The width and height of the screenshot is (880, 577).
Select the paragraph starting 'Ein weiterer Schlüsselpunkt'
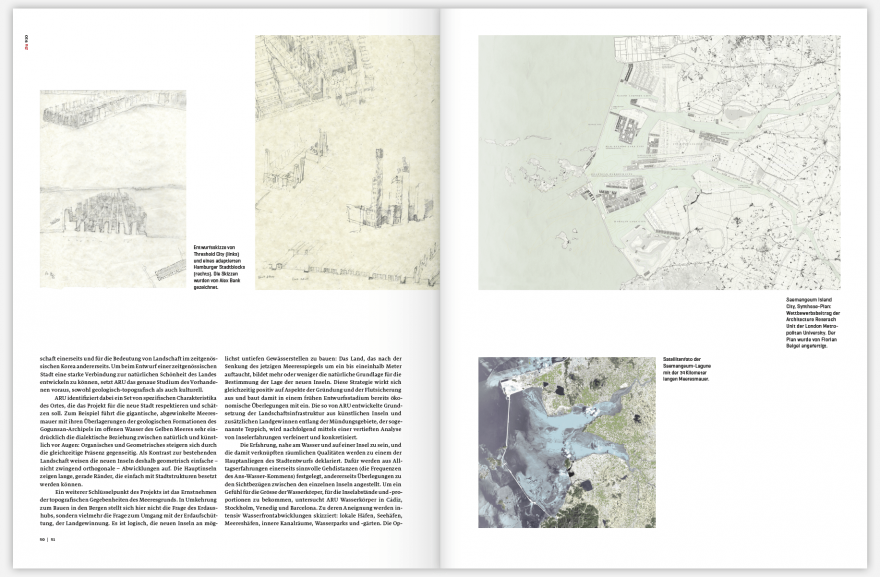pyautogui.click(x=128, y=507)
